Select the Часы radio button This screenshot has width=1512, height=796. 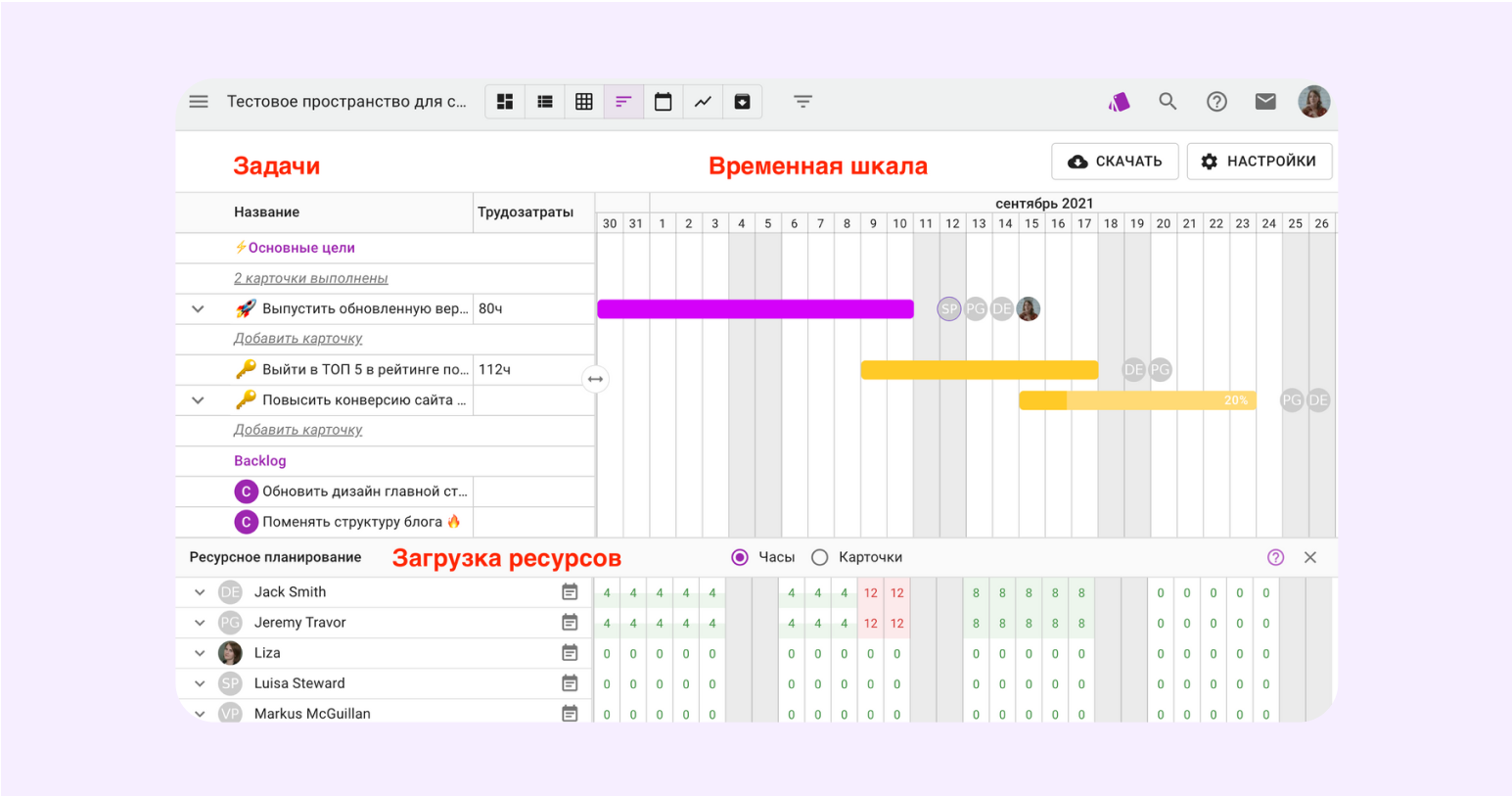pos(740,557)
